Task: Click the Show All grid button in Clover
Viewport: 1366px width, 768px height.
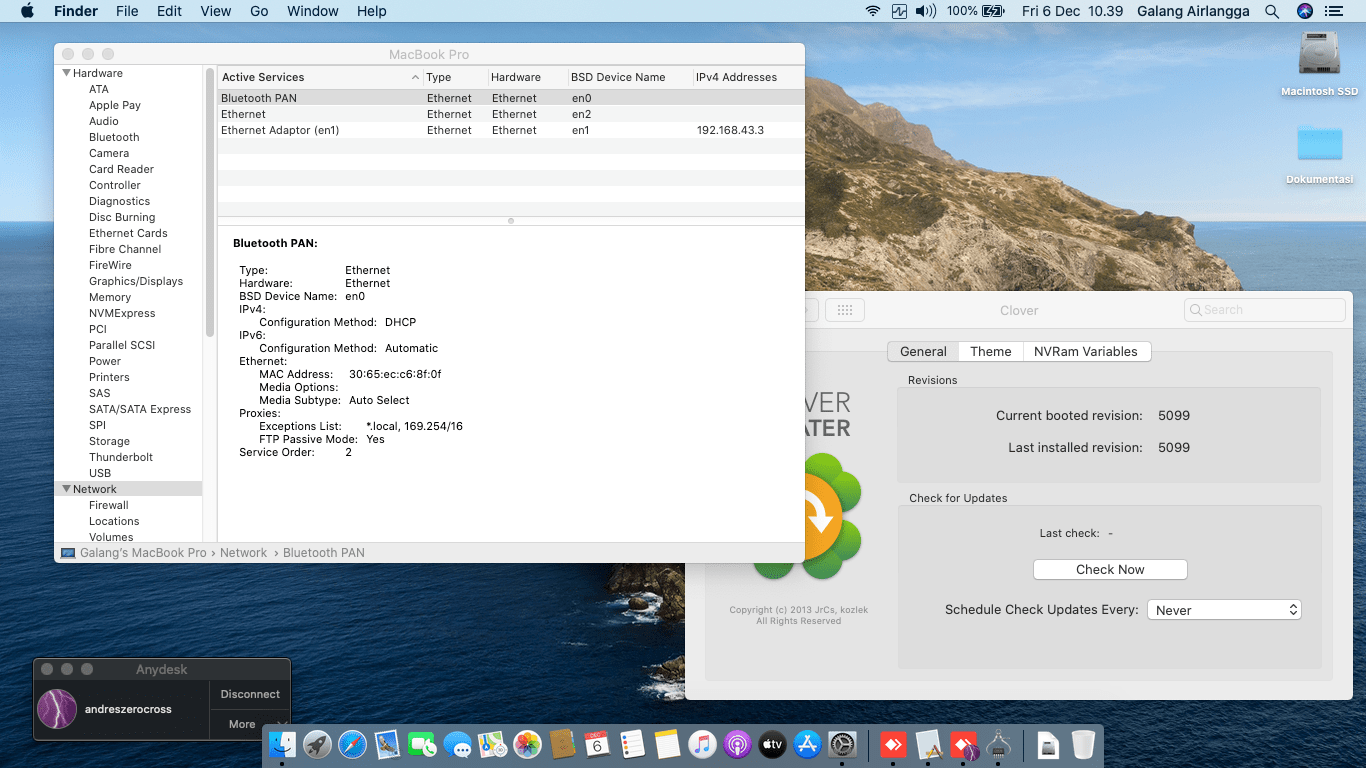Action: coord(844,310)
